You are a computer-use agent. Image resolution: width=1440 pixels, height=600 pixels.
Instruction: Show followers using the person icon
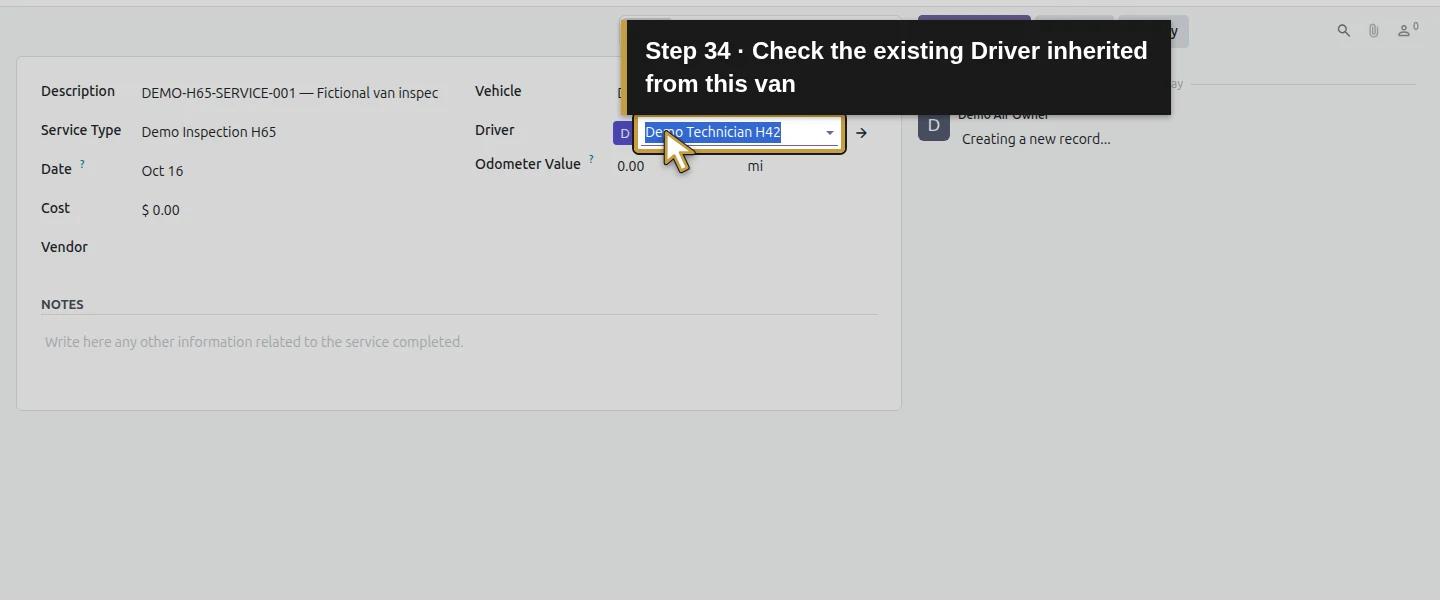click(1407, 31)
